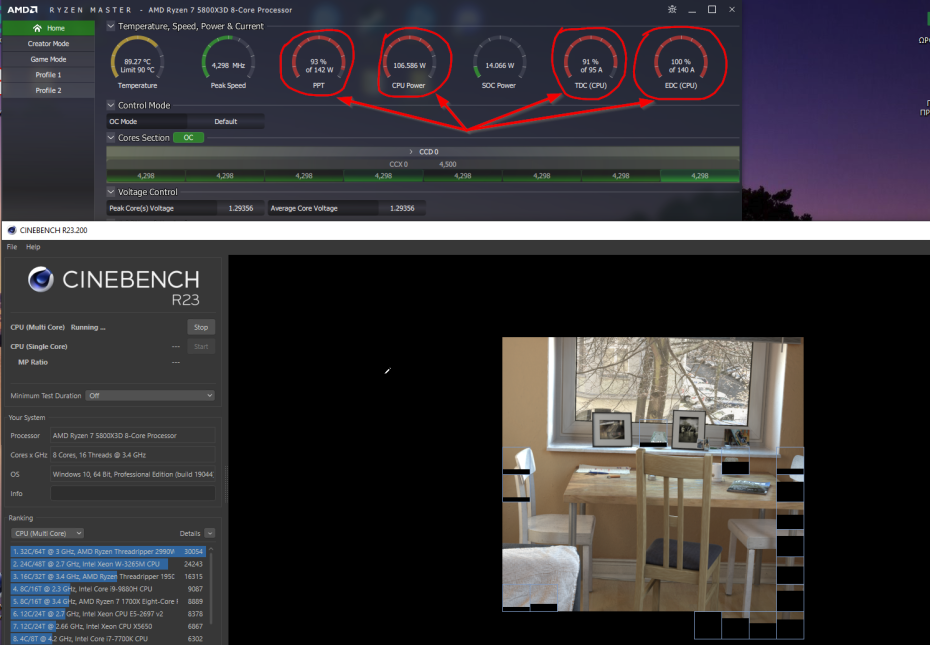This screenshot has width=930, height=645.
Task: Select the PPT gauge
Action: point(319,62)
